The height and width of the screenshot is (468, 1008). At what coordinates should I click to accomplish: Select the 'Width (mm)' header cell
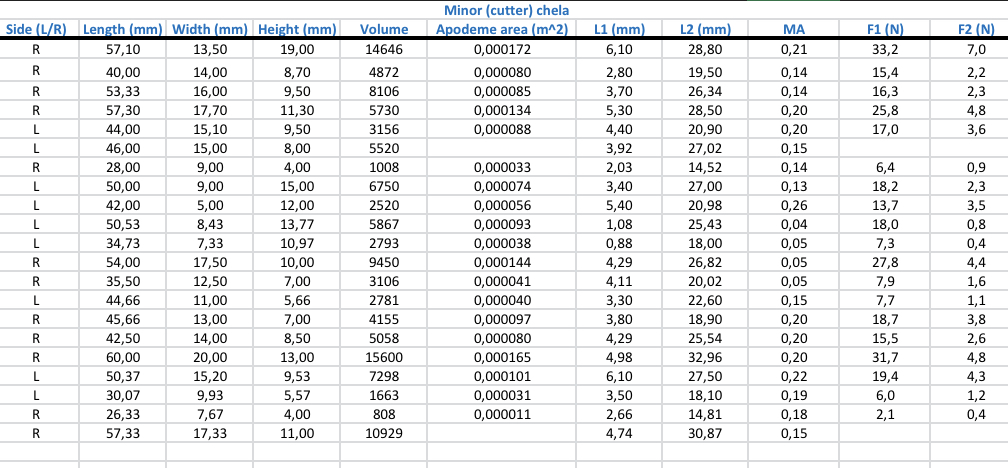210,29
